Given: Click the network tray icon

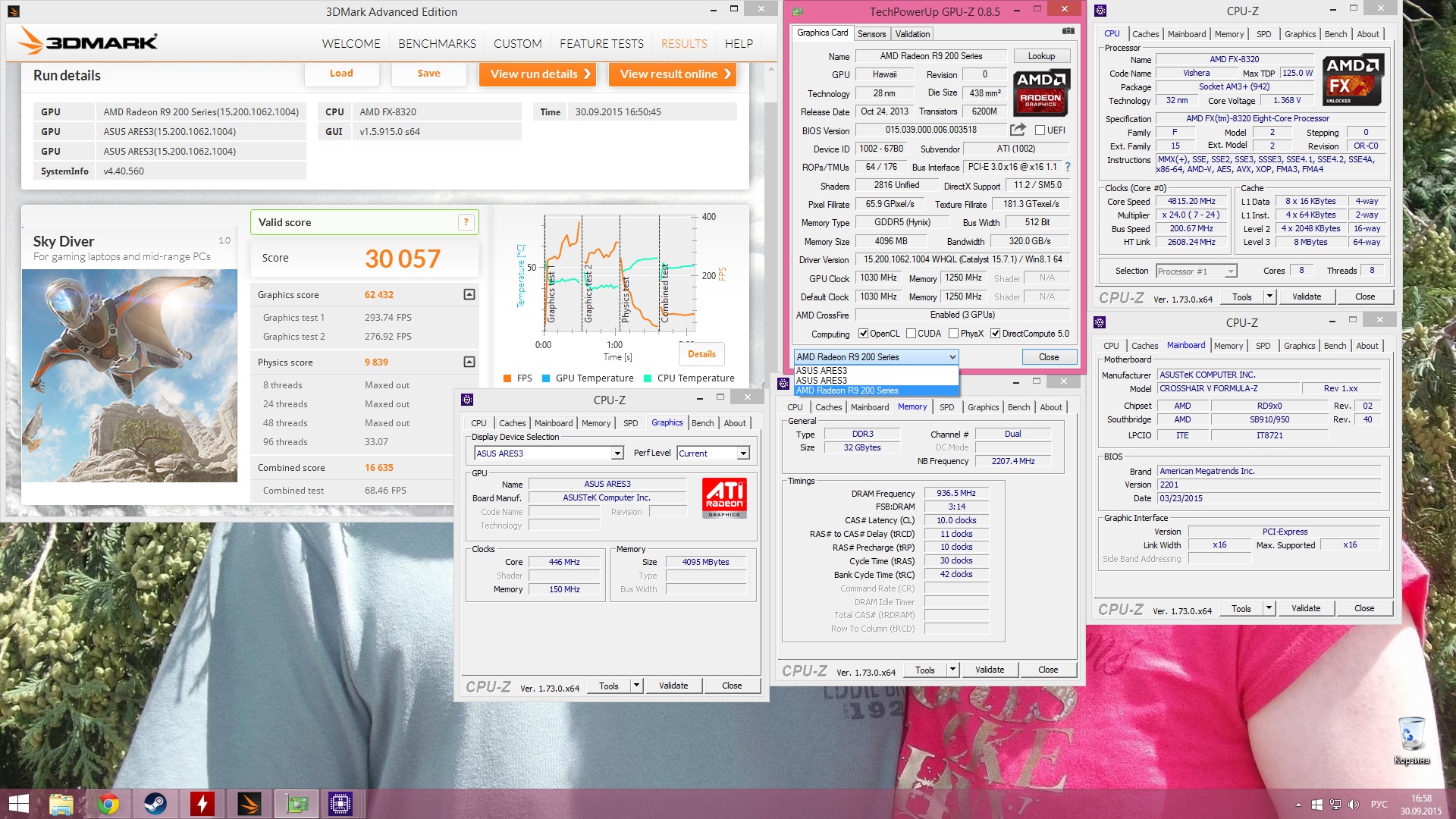Looking at the screenshot, I should coord(1335,805).
